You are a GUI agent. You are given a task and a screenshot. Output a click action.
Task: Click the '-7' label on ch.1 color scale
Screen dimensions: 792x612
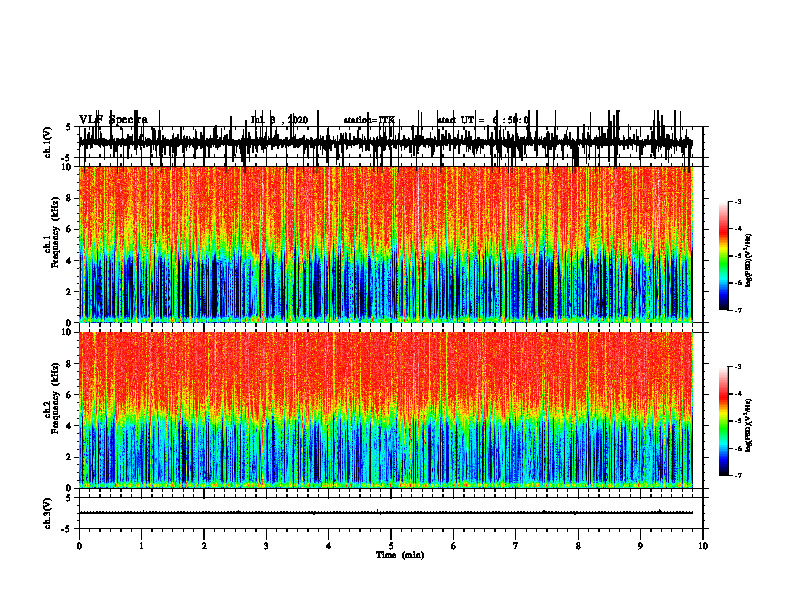(737, 310)
